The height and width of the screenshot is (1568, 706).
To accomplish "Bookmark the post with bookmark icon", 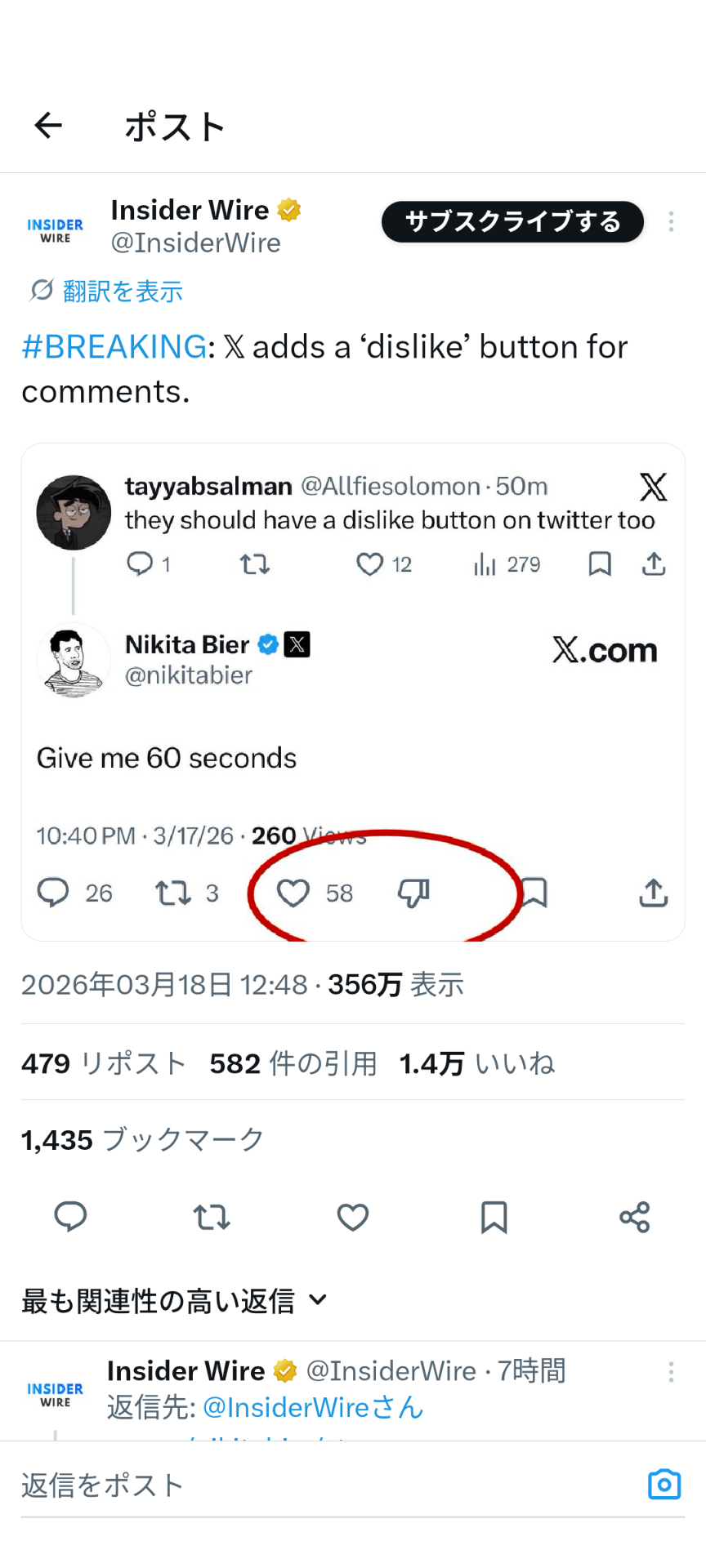I will (494, 1217).
